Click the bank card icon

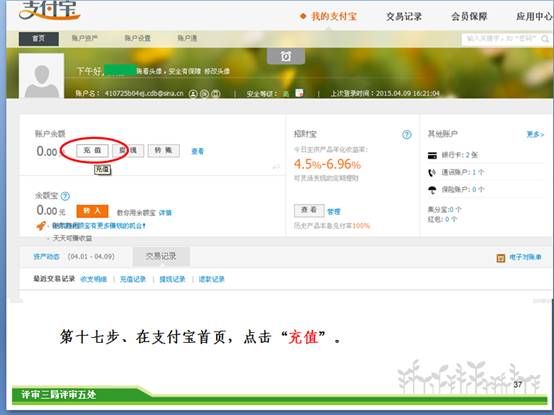pyautogui.click(x=432, y=155)
